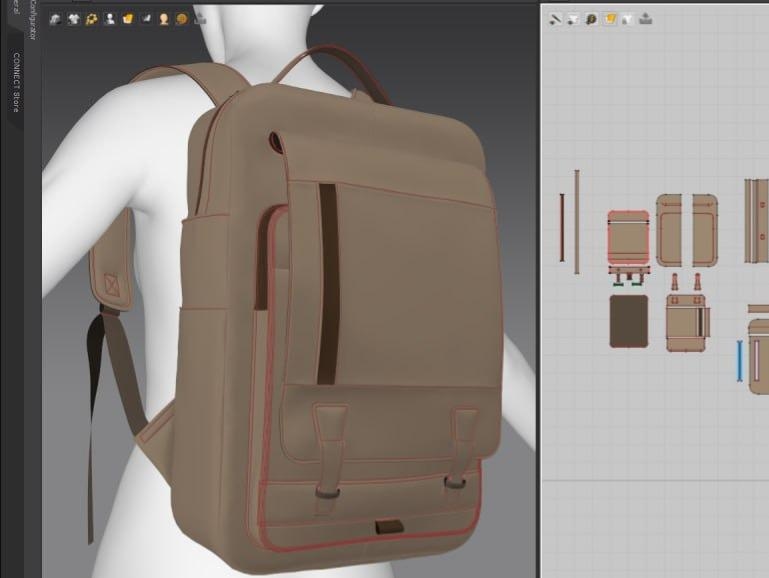Image resolution: width=769 pixels, height=578 pixels.
Task: Toggle the skin-tone avatar head icon
Action: [x=163, y=19]
